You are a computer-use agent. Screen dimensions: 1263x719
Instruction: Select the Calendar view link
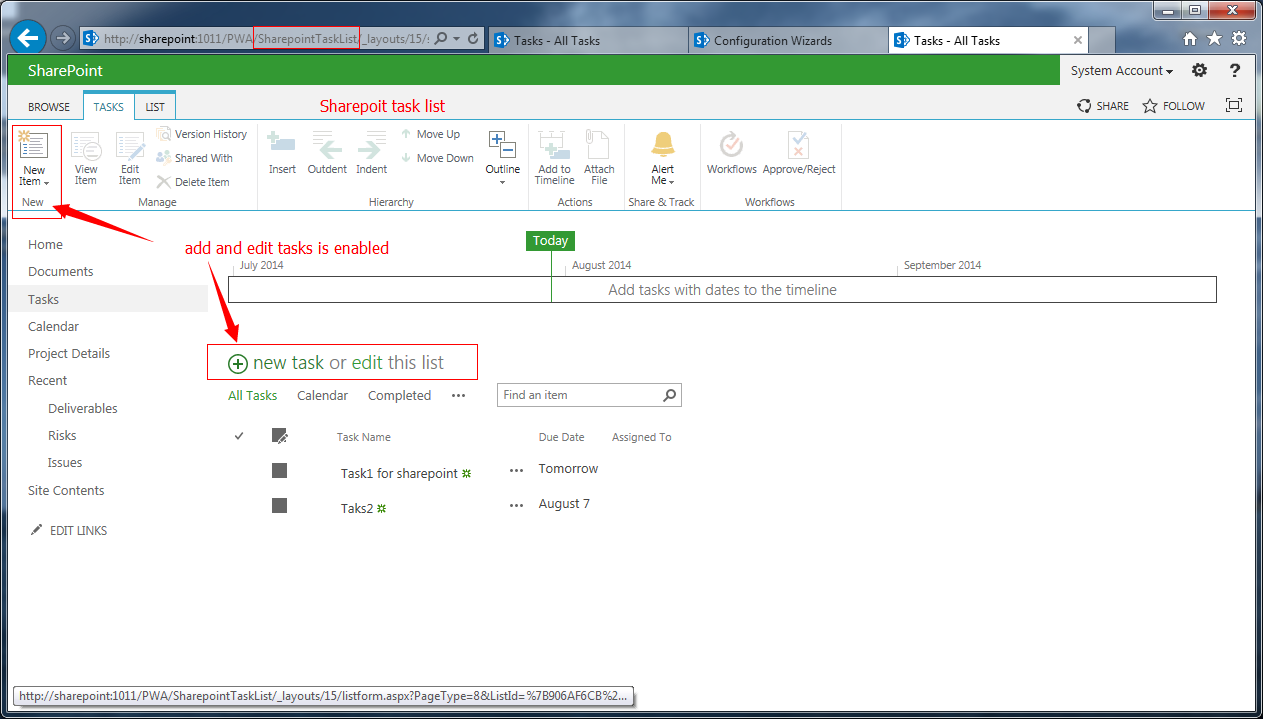322,395
